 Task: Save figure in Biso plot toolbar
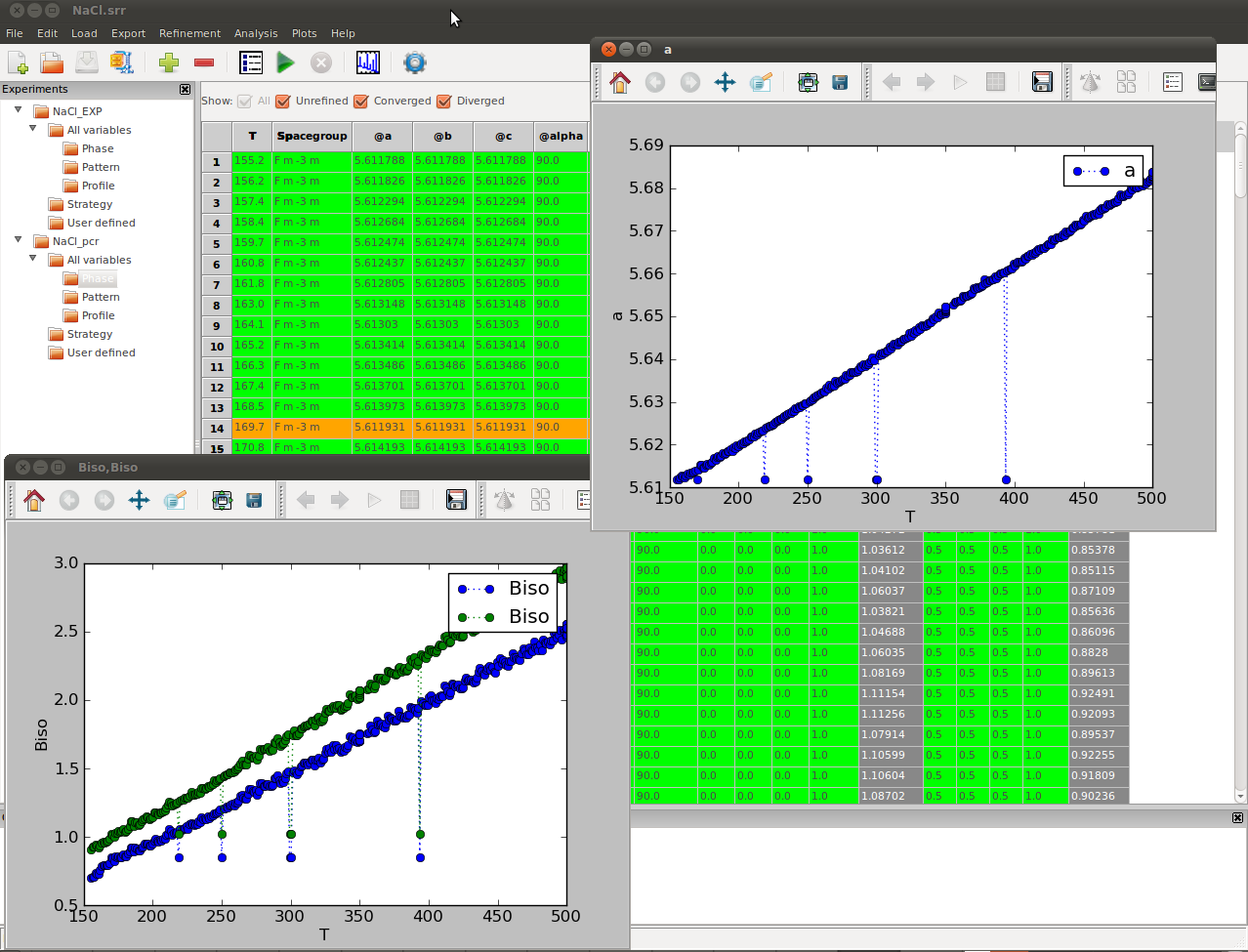pos(254,500)
